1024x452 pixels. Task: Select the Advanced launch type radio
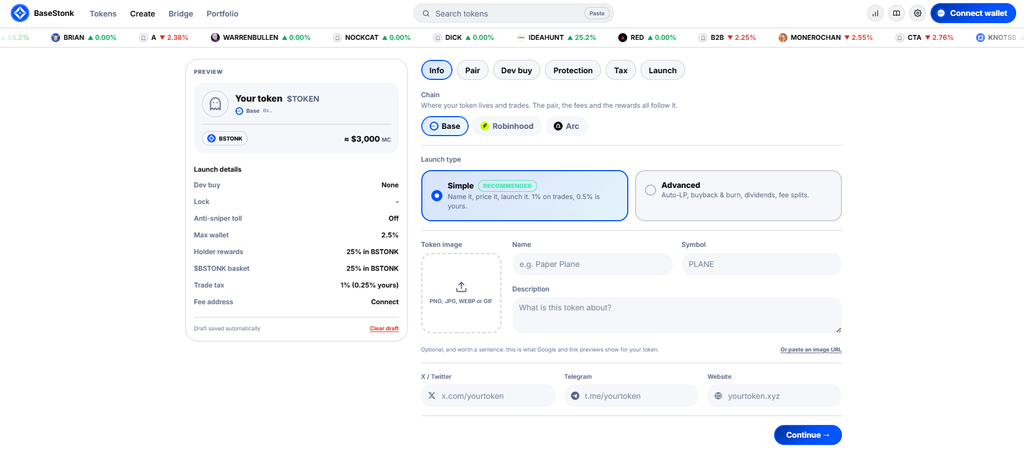650,190
